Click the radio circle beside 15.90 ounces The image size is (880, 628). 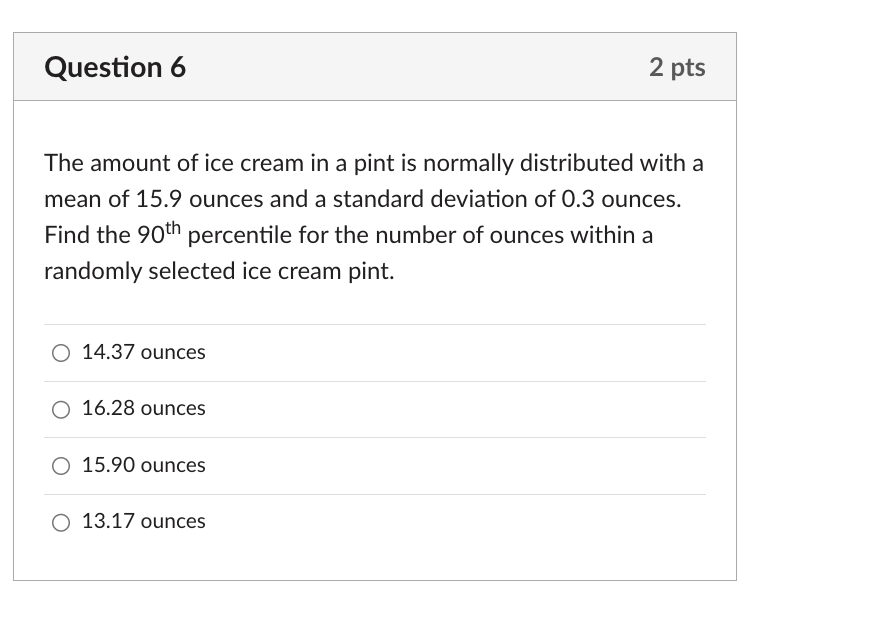click(61, 465)
